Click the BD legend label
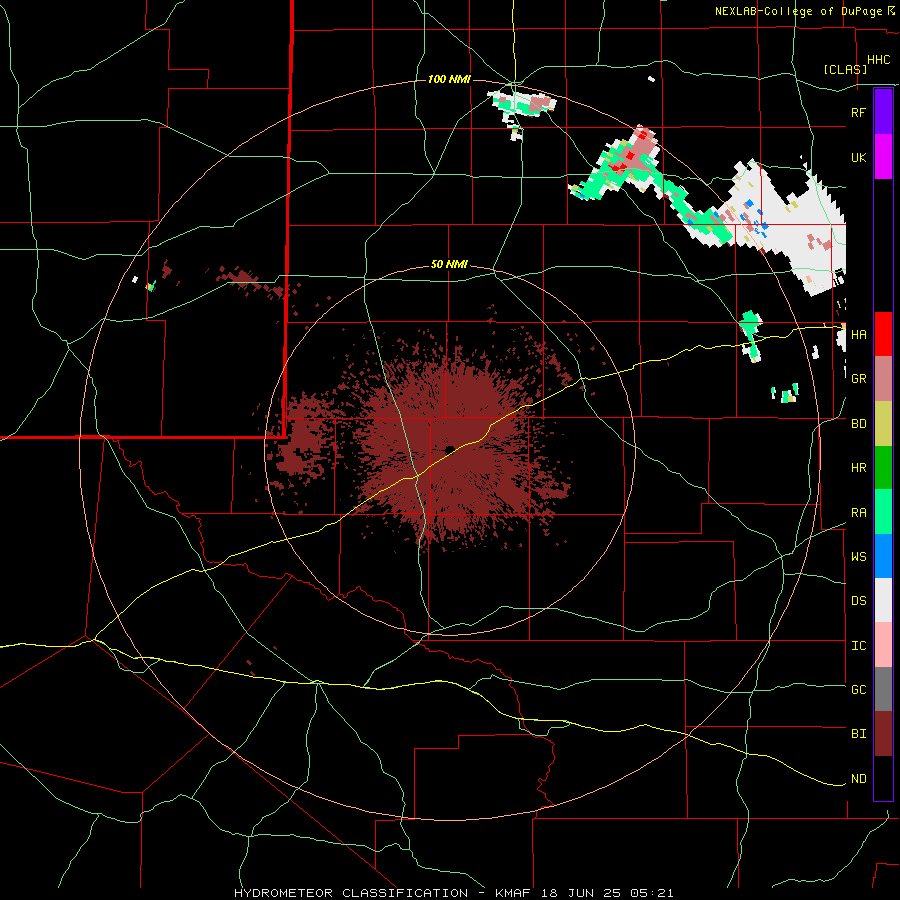Image resolution: width=900 pixels, height=900 pixels. coord(858,424)
